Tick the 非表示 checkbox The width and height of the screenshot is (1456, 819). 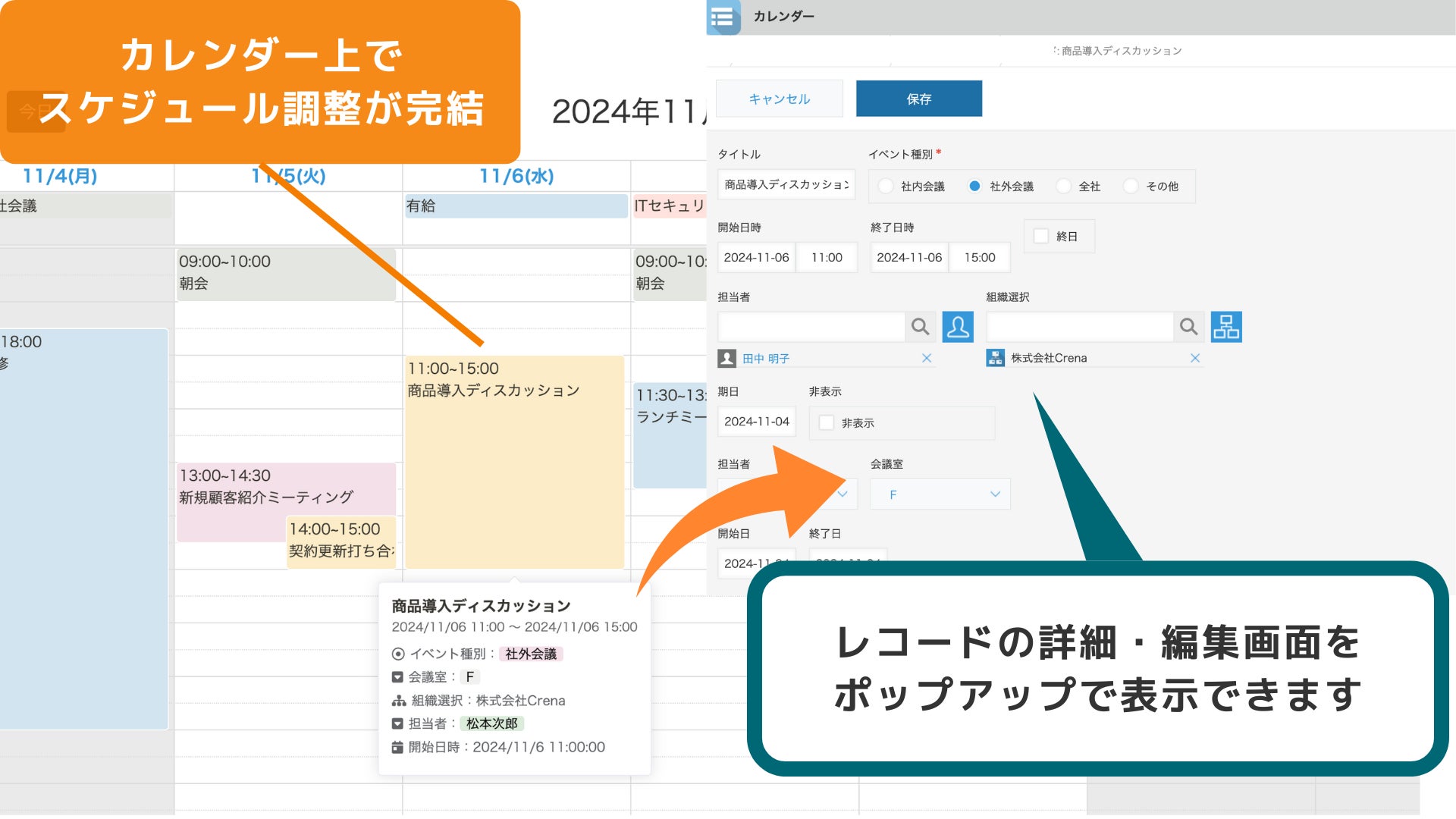827,423
